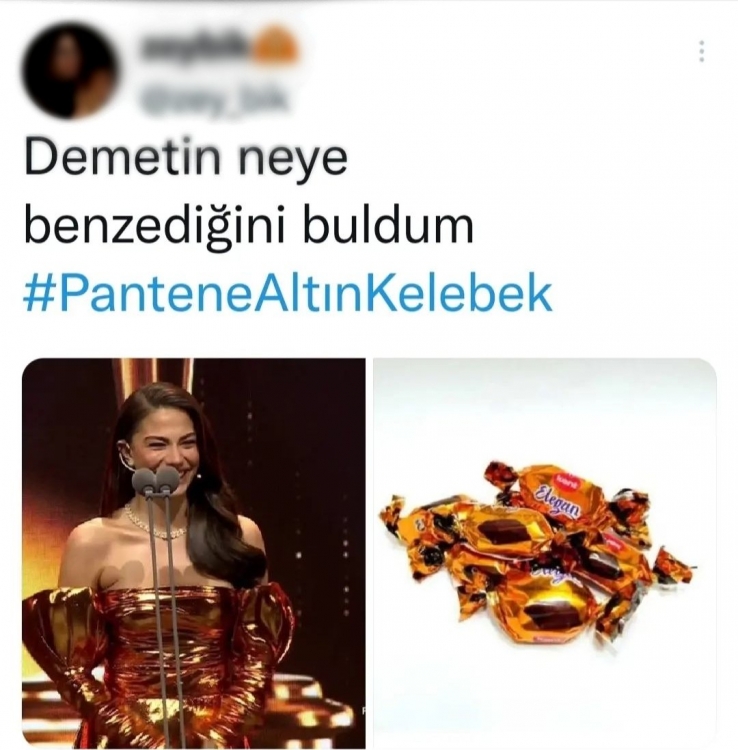
Task: Open the wrapped candies photo
Action: click(545, 553)
